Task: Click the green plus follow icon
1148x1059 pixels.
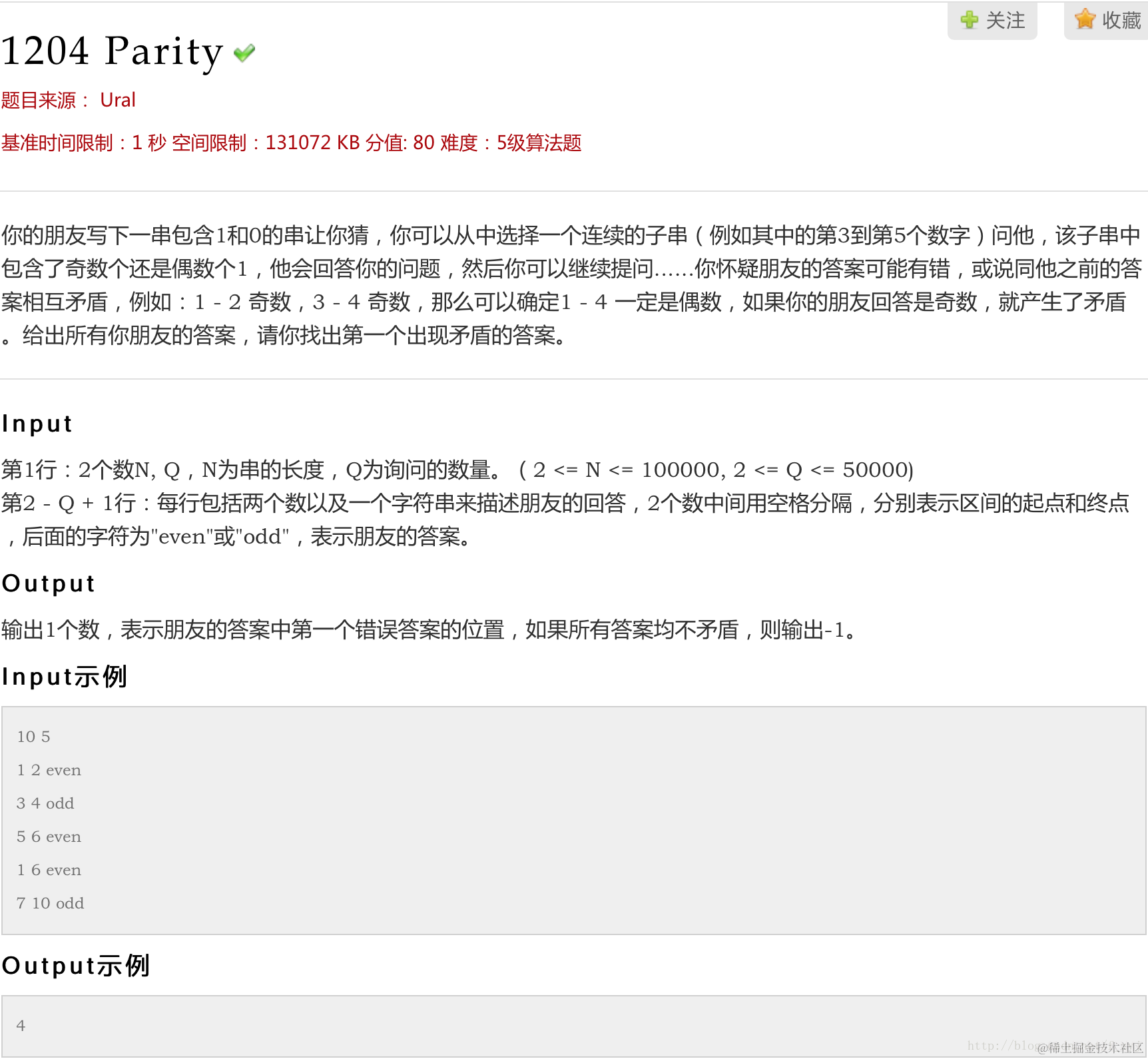Action: (970, 20)
